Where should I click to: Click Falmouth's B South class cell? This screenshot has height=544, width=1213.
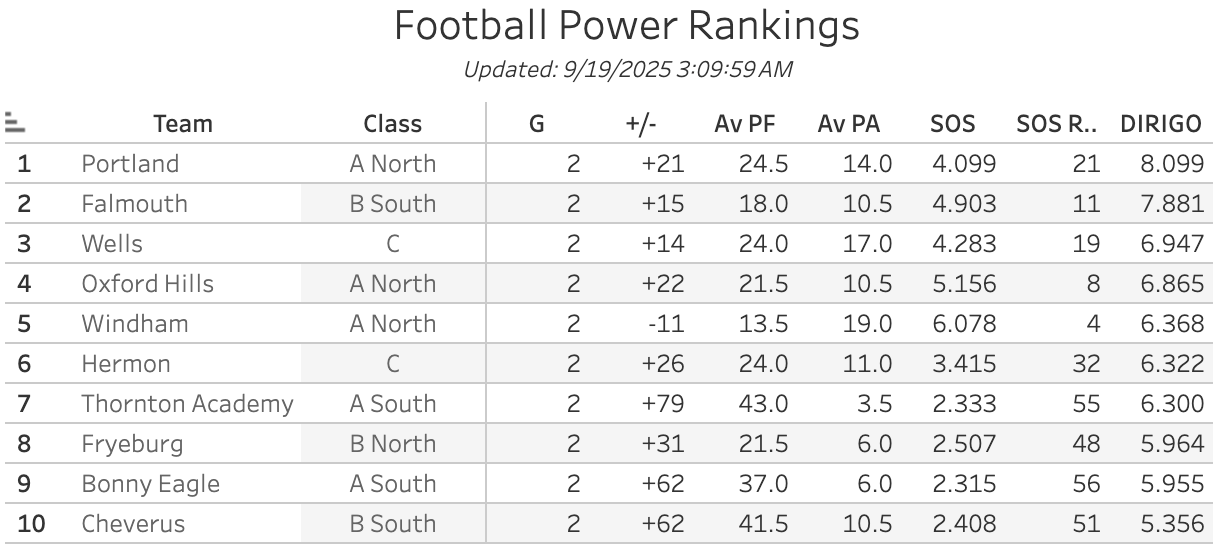pyautogui.click(x=392, y=204)
